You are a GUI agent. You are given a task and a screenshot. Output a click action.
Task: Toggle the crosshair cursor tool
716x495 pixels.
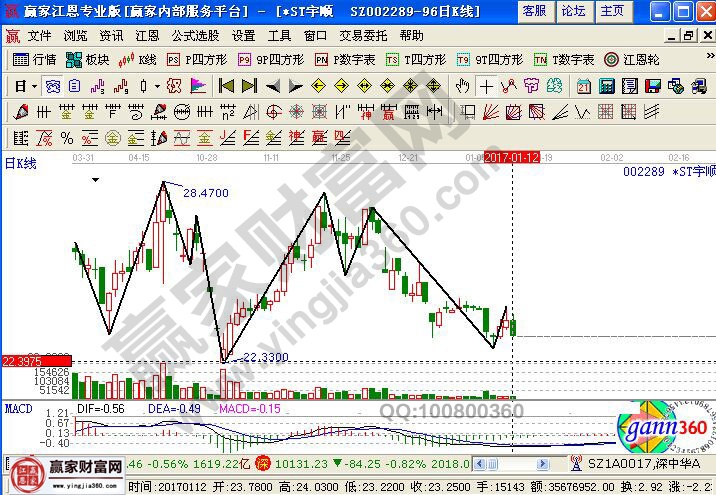487,86
